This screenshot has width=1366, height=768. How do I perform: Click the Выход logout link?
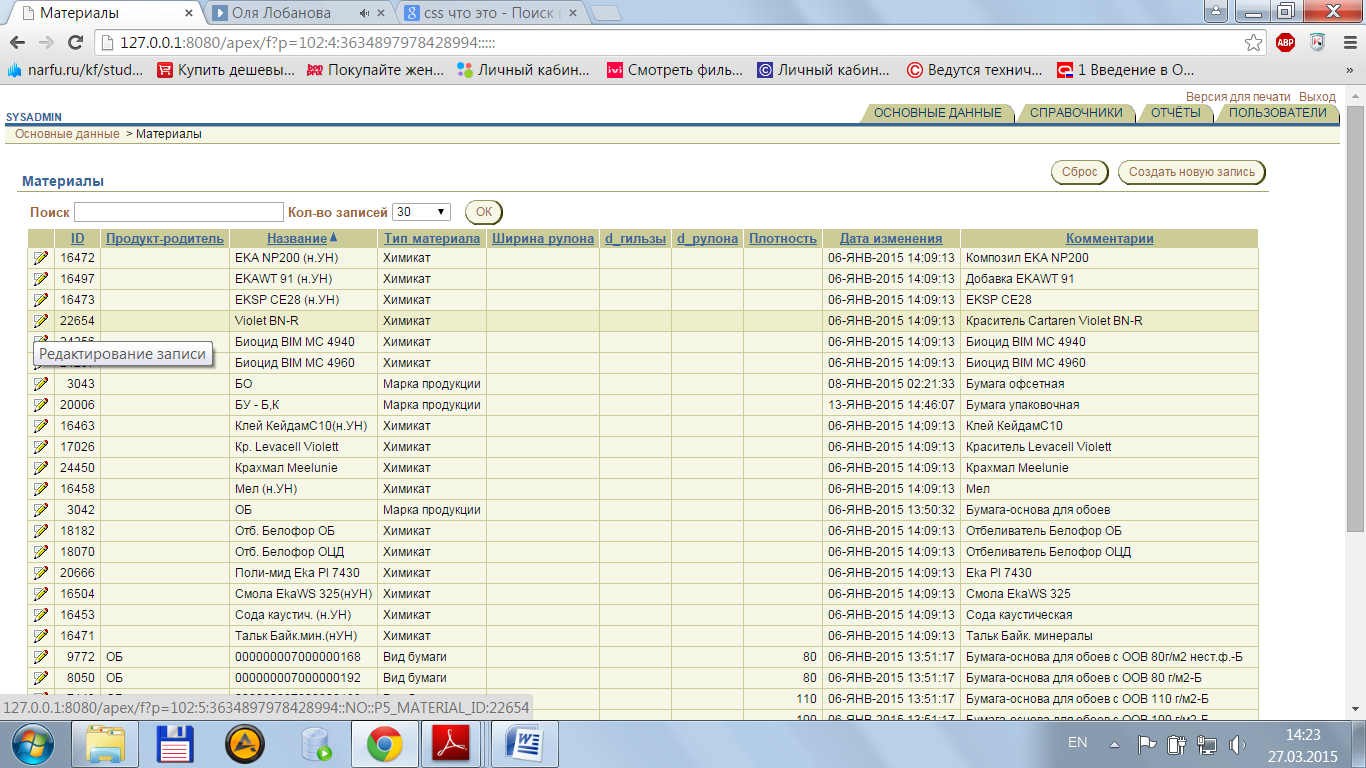click(1317, 97)
